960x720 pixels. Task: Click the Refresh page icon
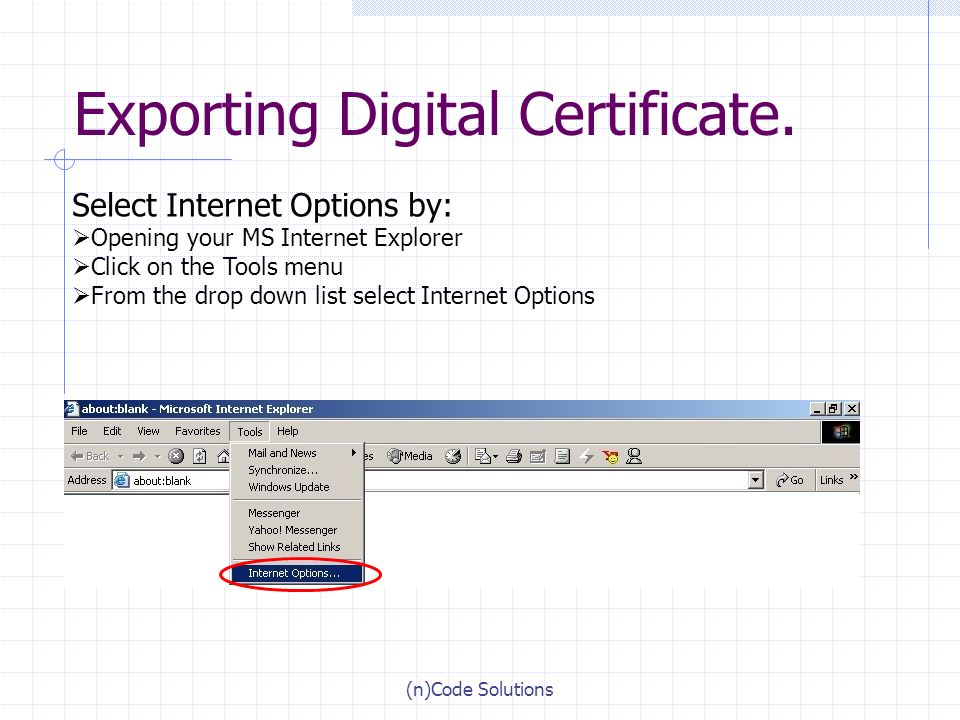(200, 456)
